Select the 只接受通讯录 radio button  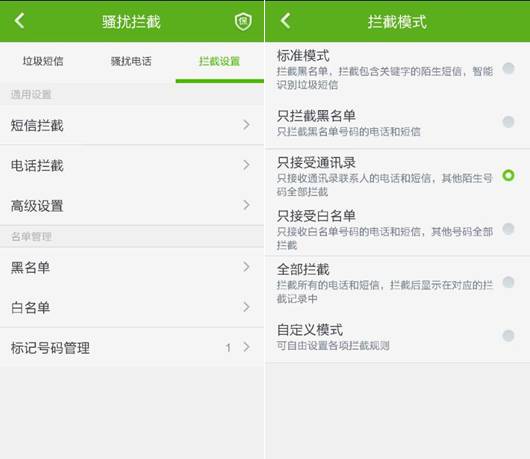[x=508, y=175]
